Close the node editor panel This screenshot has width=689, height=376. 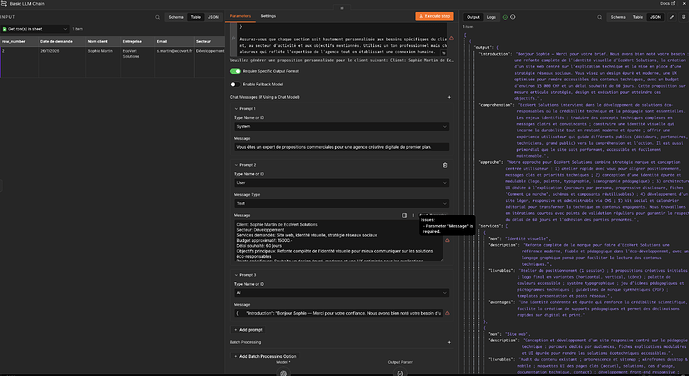[684, 4]
